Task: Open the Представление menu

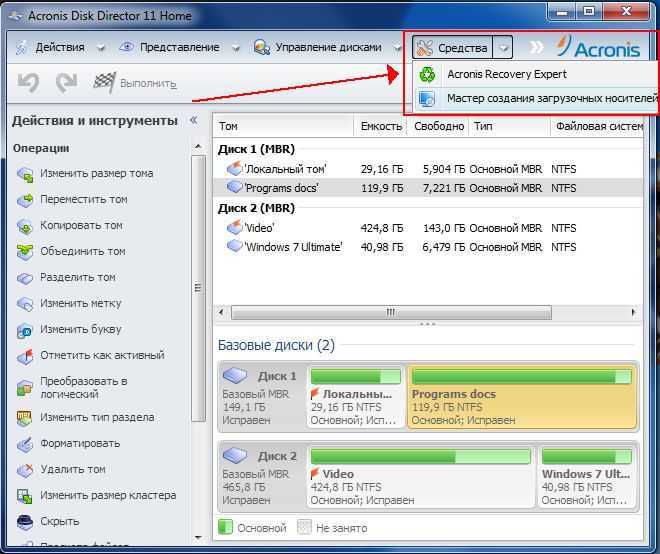Action: coord(180,48)
